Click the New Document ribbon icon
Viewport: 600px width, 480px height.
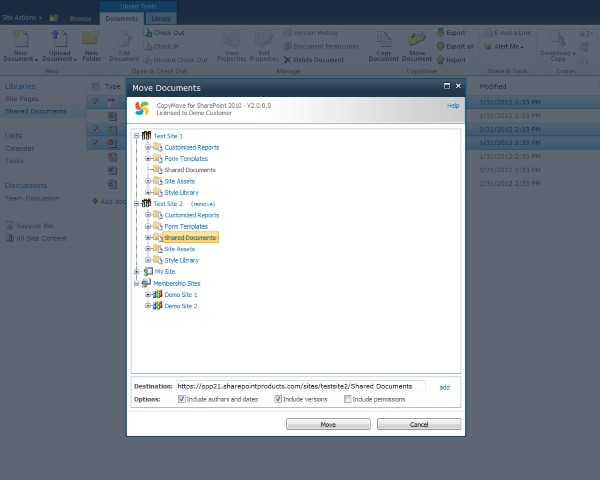pos(20,46)
